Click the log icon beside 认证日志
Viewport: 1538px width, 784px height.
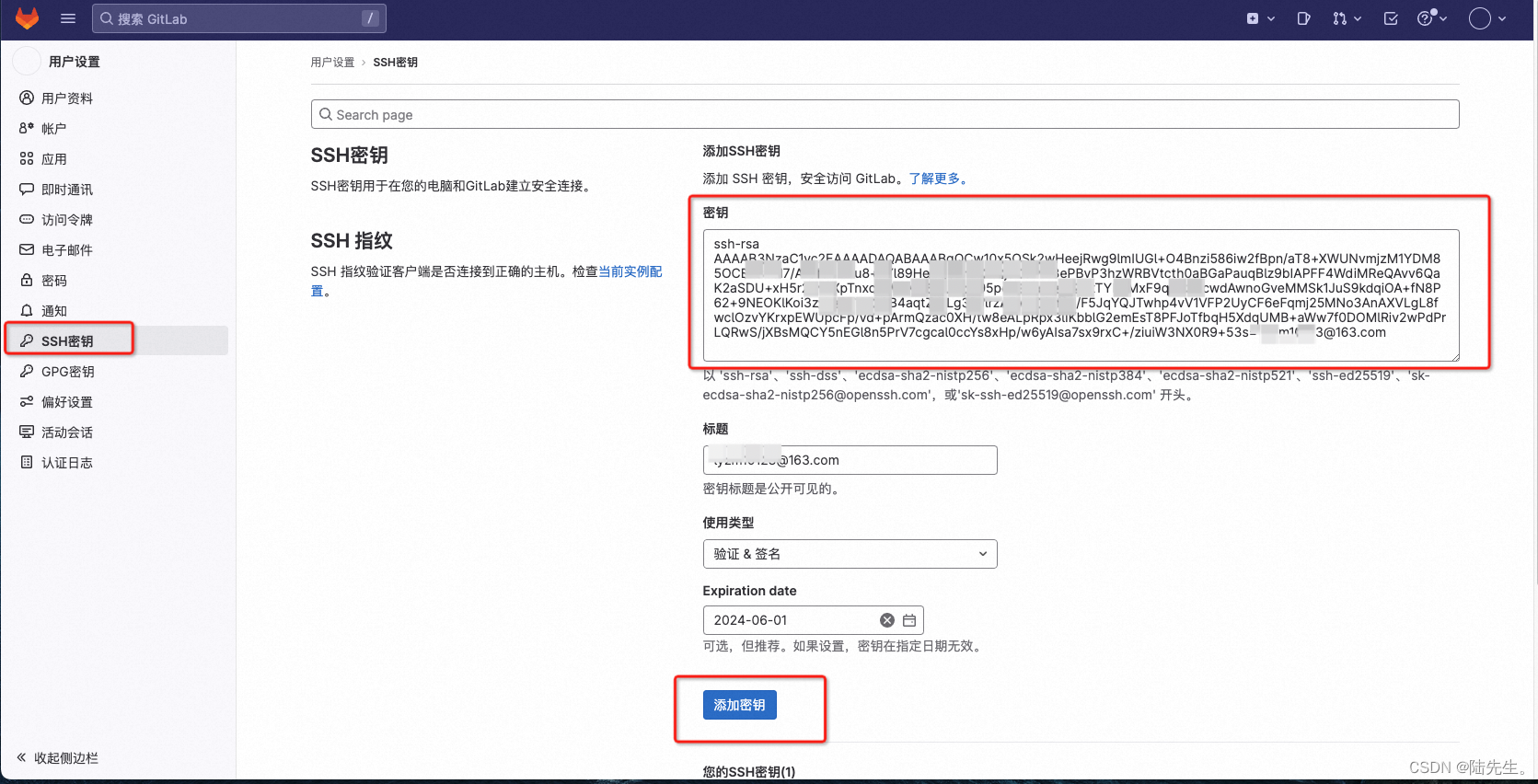point(27,462)
